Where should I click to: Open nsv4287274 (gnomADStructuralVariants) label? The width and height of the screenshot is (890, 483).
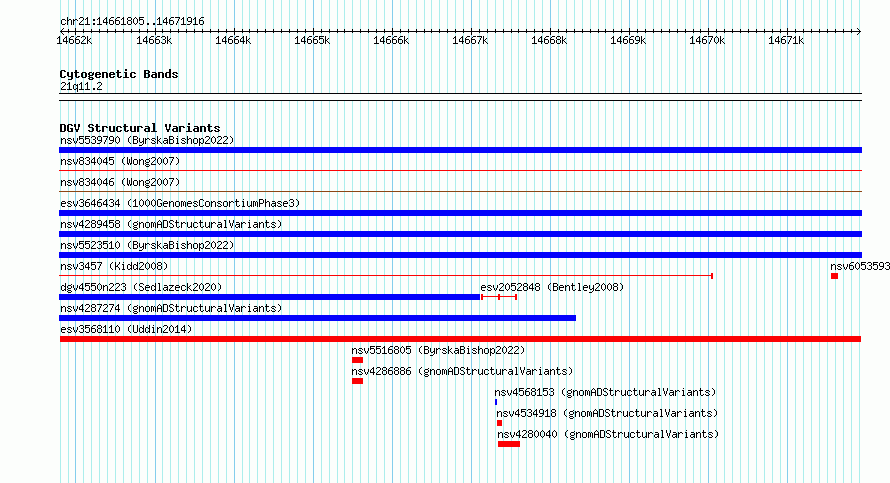pyautogui.click(x=171, y=308)
